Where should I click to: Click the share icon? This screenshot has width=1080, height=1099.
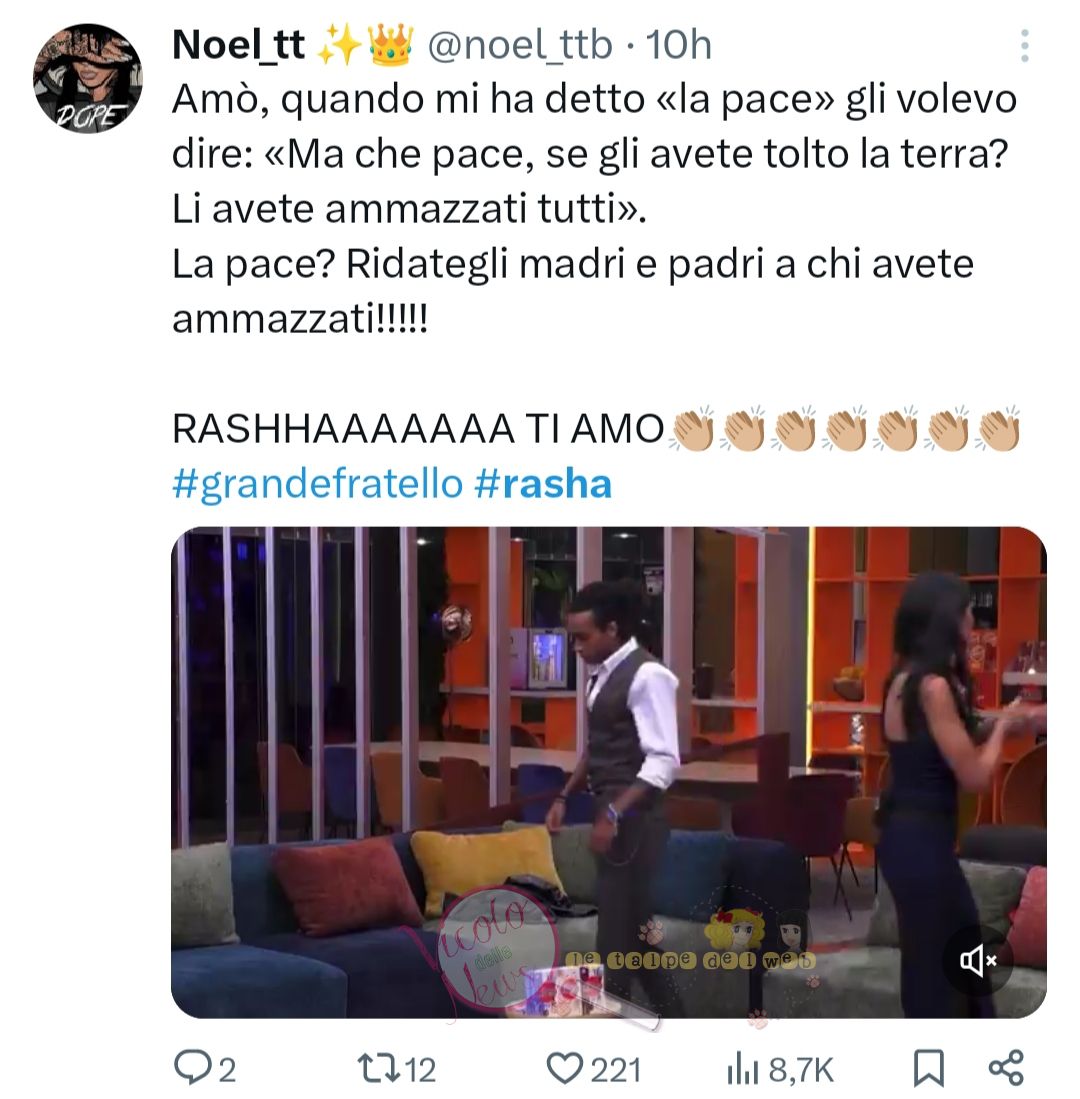point(1006,1067)
